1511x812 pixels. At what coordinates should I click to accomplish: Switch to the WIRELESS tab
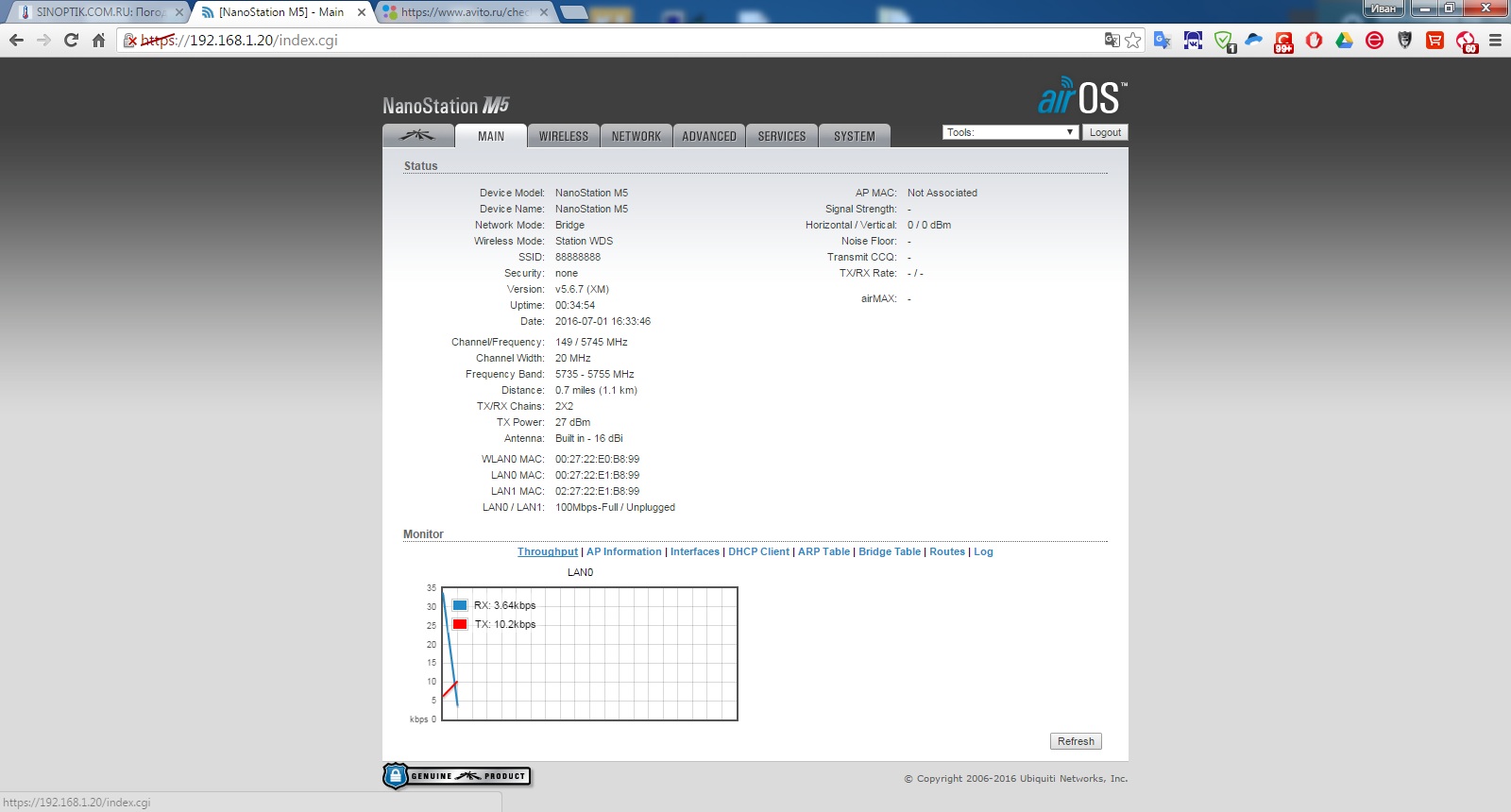pos(564,136)
